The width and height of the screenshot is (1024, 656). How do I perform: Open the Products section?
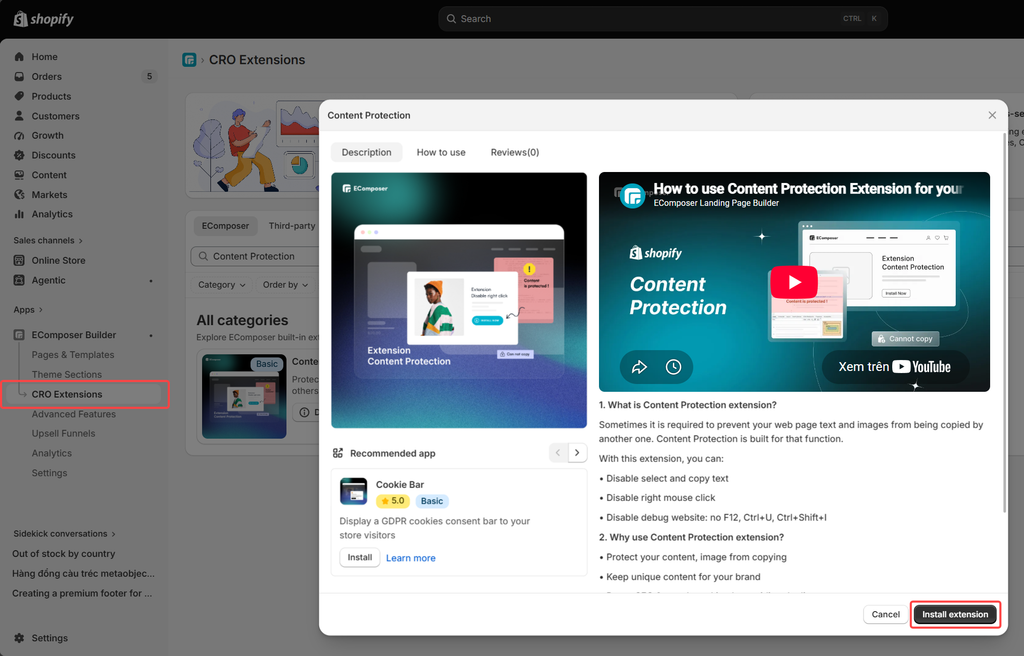(x=51, y=96)
